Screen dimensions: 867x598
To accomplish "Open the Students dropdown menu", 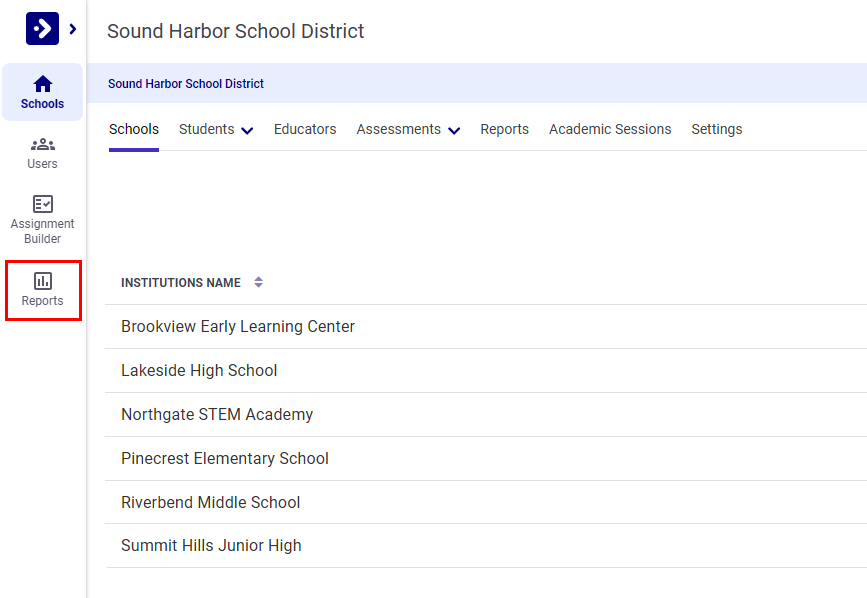I will pos(215,129).
